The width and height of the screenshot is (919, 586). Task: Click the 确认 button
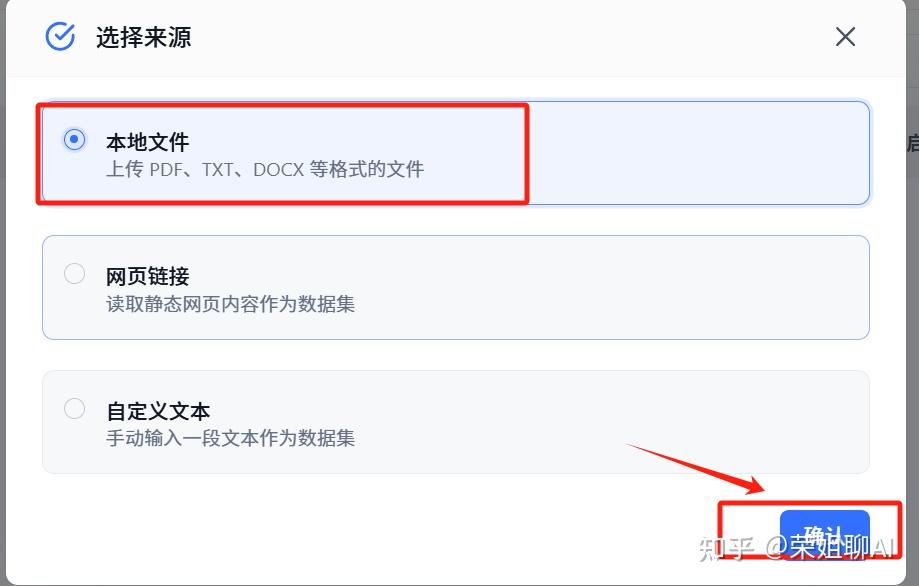pyautogui.click(x=825, y=534)
